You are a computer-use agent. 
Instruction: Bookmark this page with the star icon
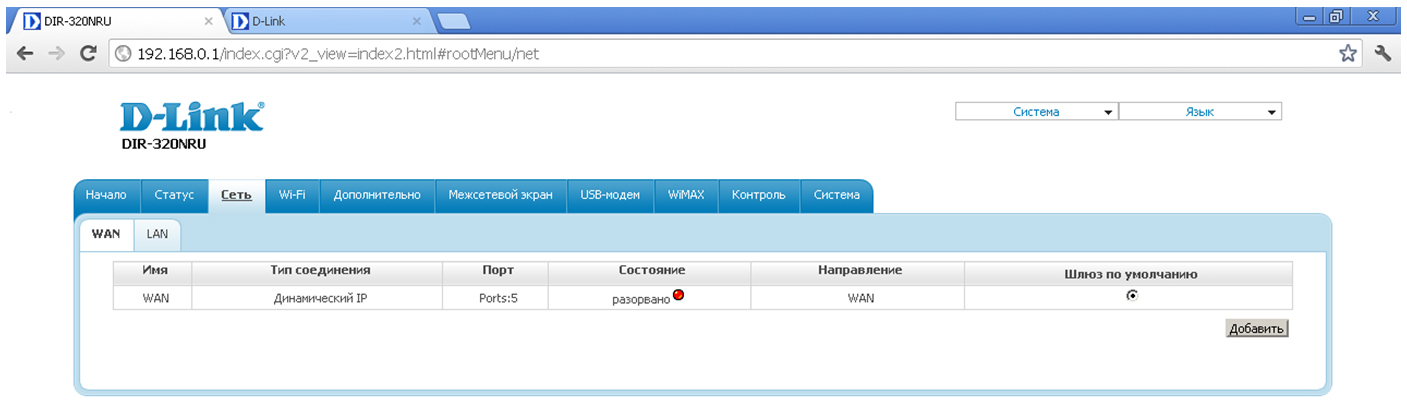pos(1348,54)
